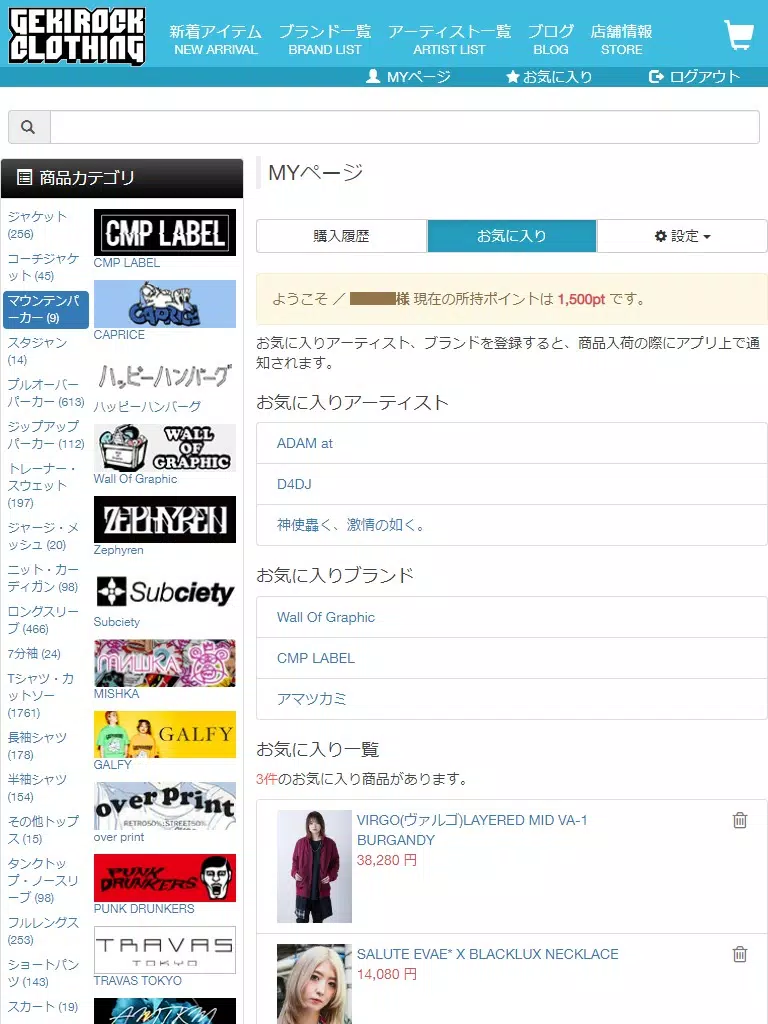Open the Subciety brand logo
Viewport: 768px width, 1024px height.
tap(165, 591)
